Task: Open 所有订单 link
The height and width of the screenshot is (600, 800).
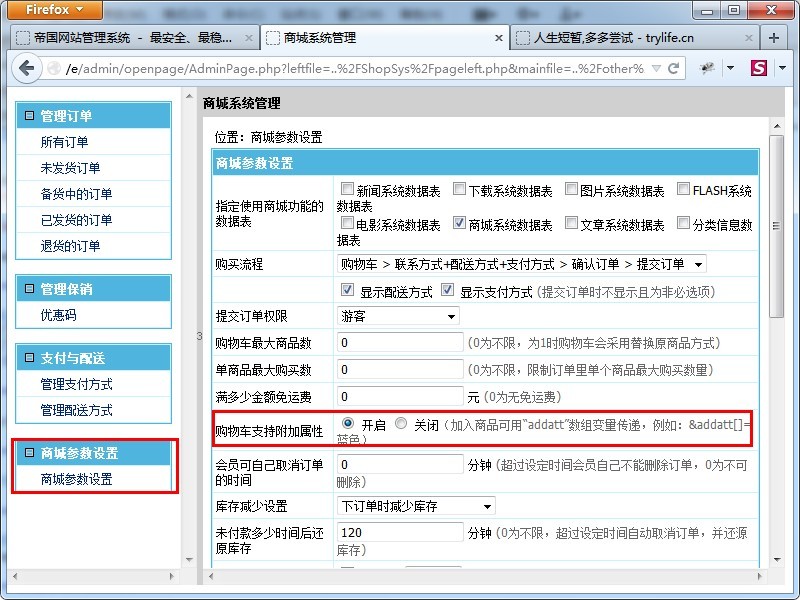Action: click(x=64, y=142)
